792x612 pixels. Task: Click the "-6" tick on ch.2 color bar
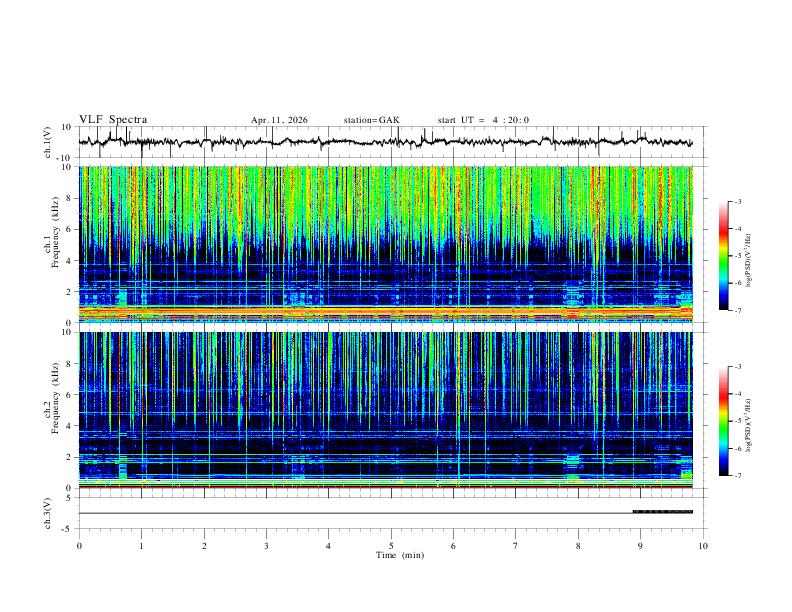click(x=737, y=448)
